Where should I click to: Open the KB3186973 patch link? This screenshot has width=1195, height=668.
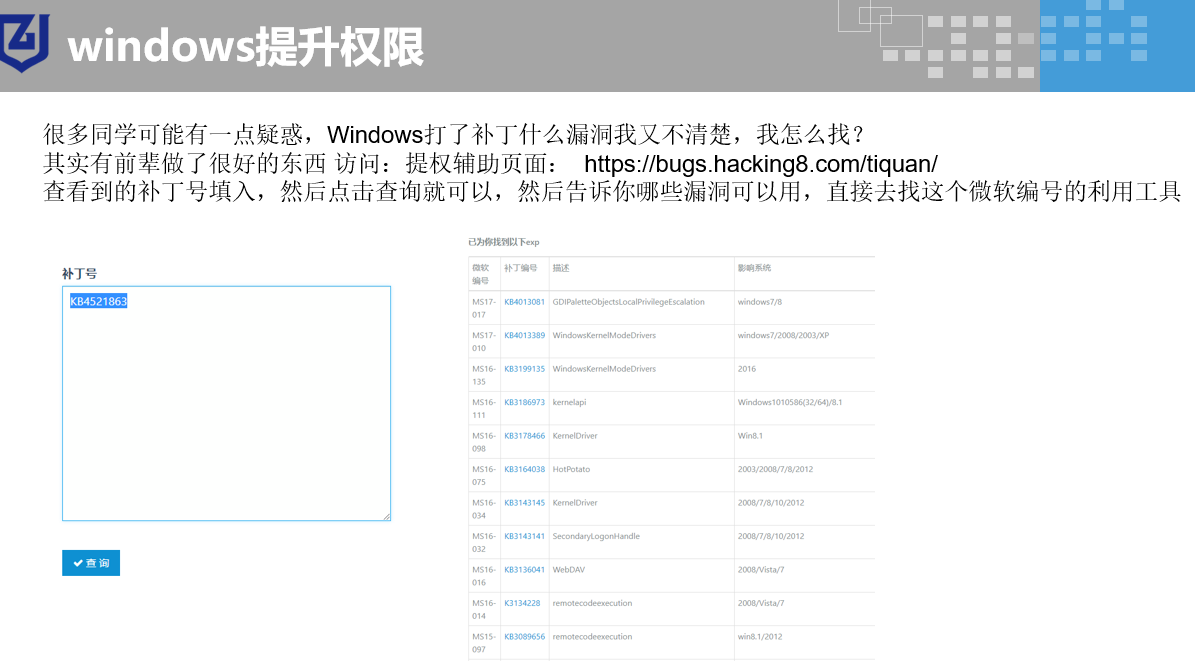pos(524,403)
